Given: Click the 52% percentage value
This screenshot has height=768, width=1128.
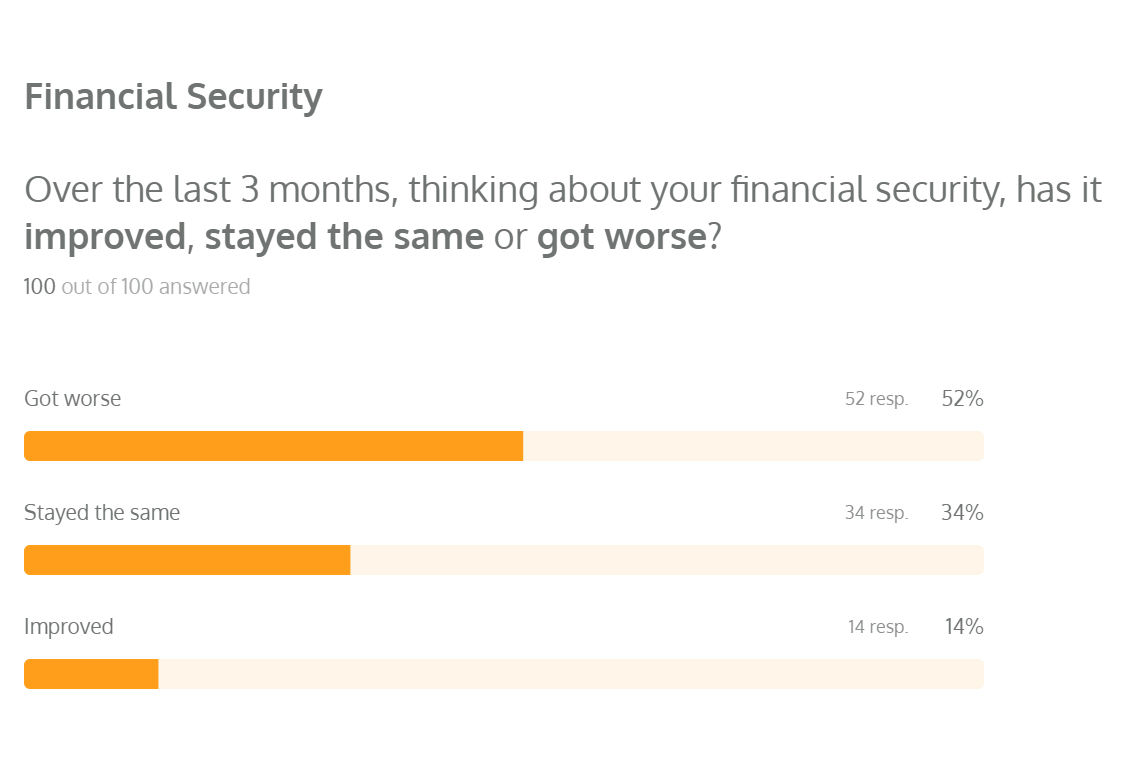Looking at the screenshot, I should 962,399.
